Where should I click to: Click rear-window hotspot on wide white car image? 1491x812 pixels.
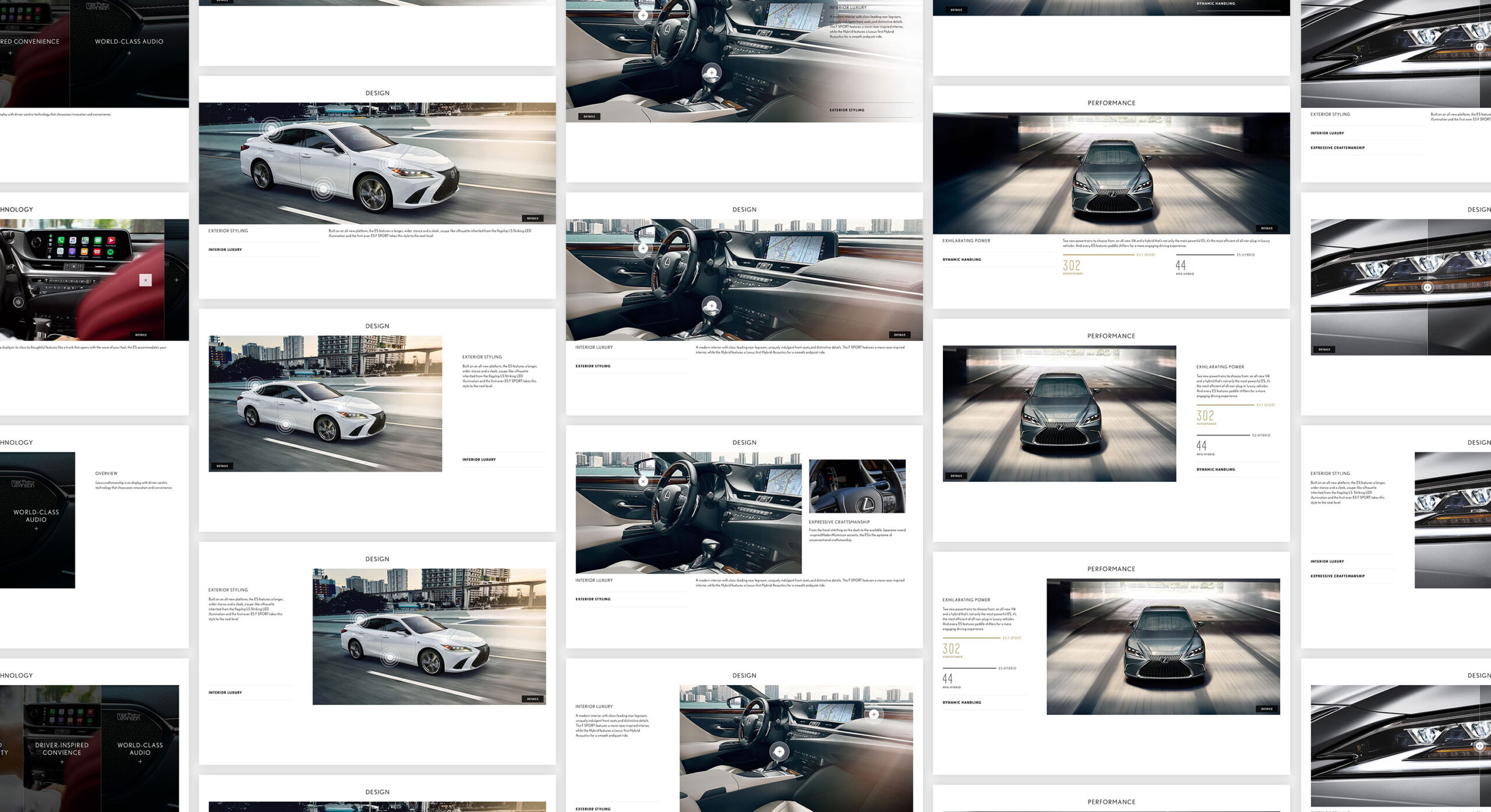click(x=271, y=129)
